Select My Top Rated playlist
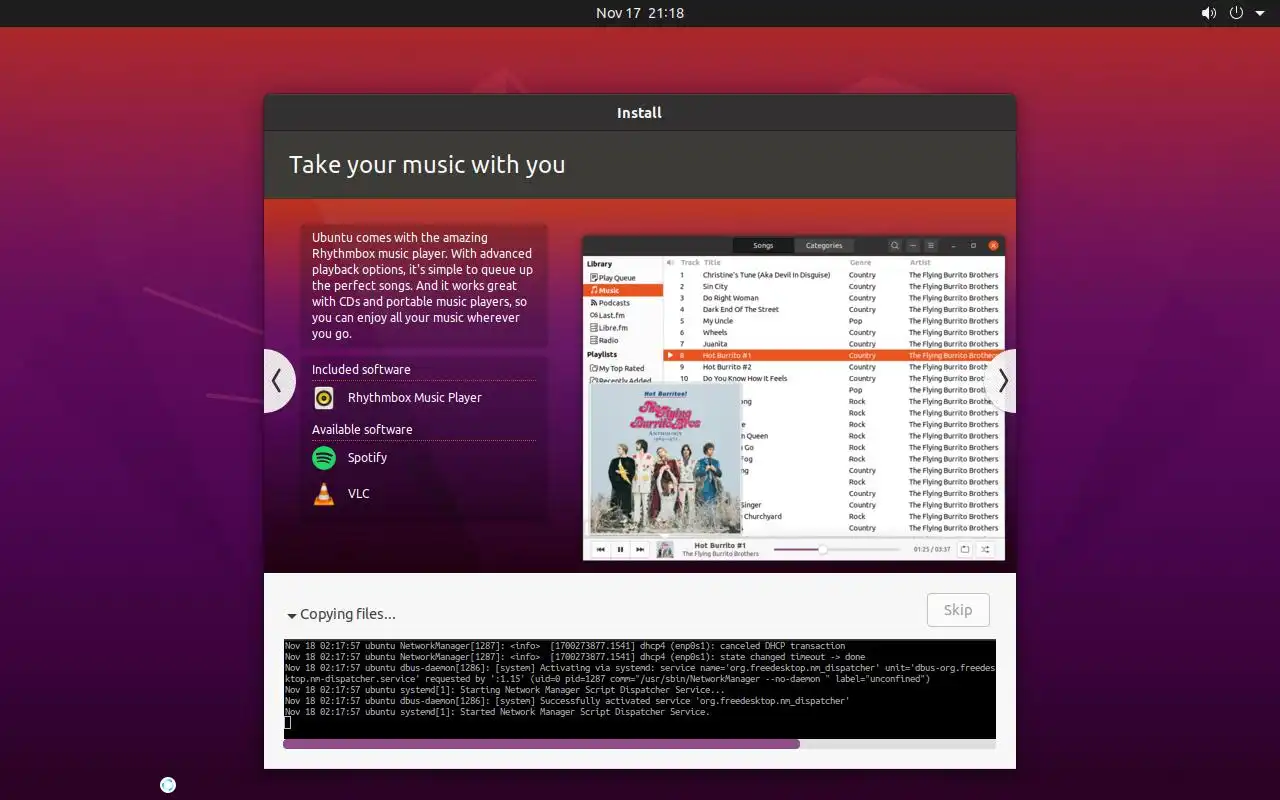This screenshot has width=1280, height=800. click(621, 368)
